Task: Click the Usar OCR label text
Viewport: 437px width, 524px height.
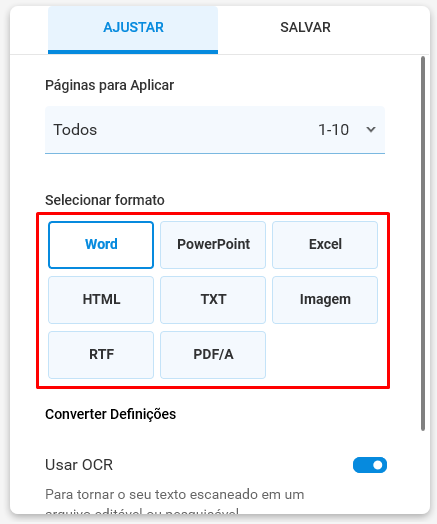Action: coord(79,465)
